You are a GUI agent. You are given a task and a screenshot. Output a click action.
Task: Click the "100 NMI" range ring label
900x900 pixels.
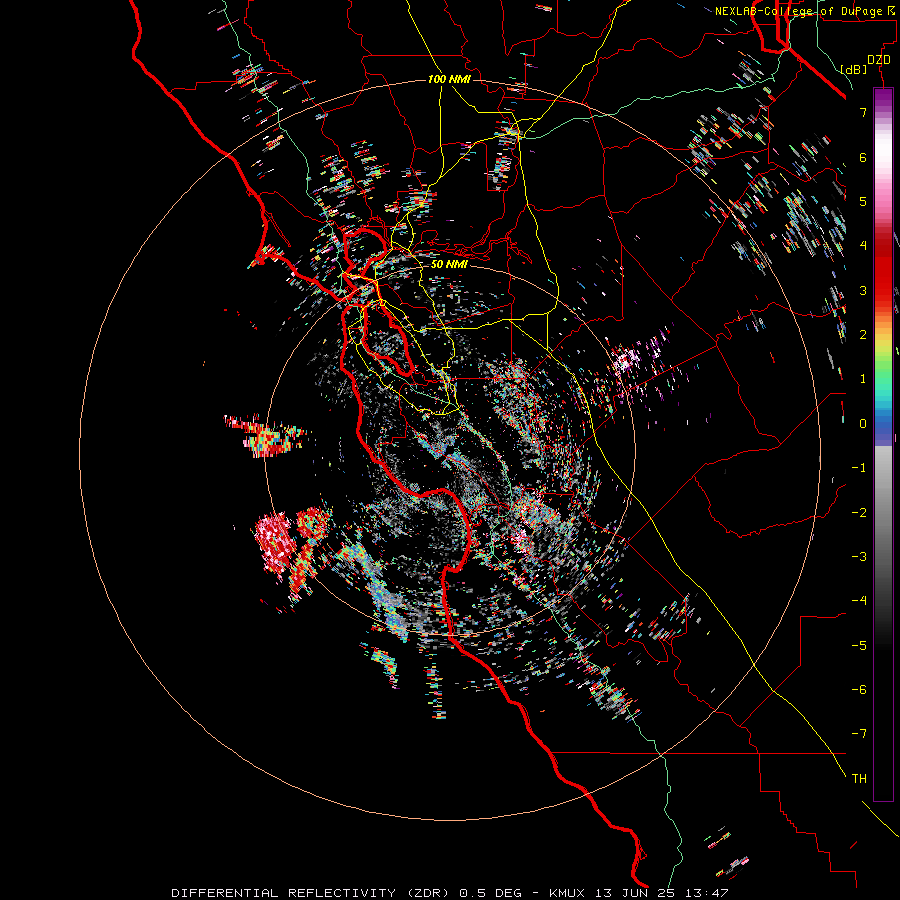pyautogui.click(x=449, y=79)
